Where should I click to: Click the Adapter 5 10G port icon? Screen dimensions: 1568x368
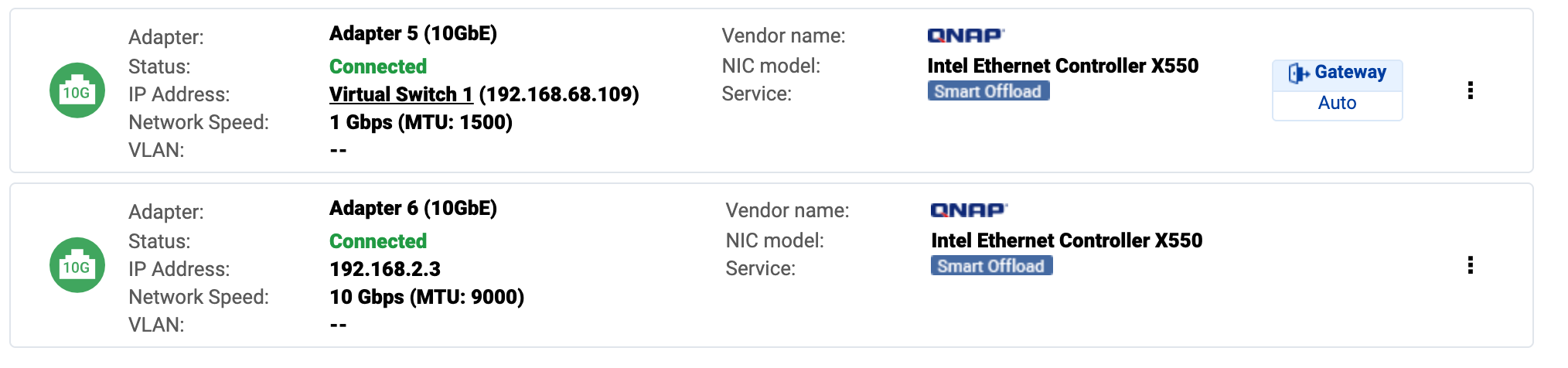(77, 90)
